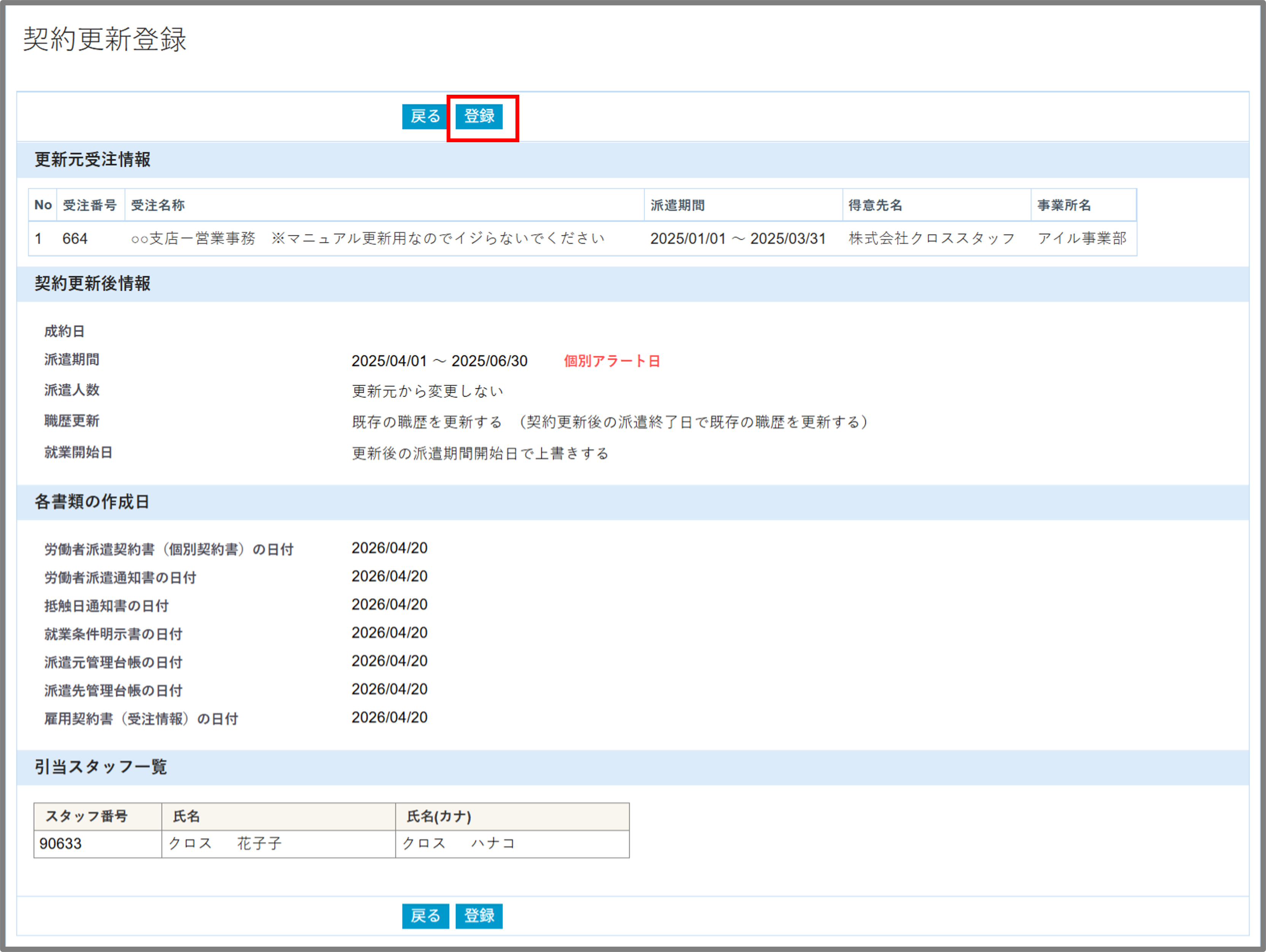Click the 得意先名 column header
The height and width of the screenshot is (952, 1266).
(x=936, y=205)
